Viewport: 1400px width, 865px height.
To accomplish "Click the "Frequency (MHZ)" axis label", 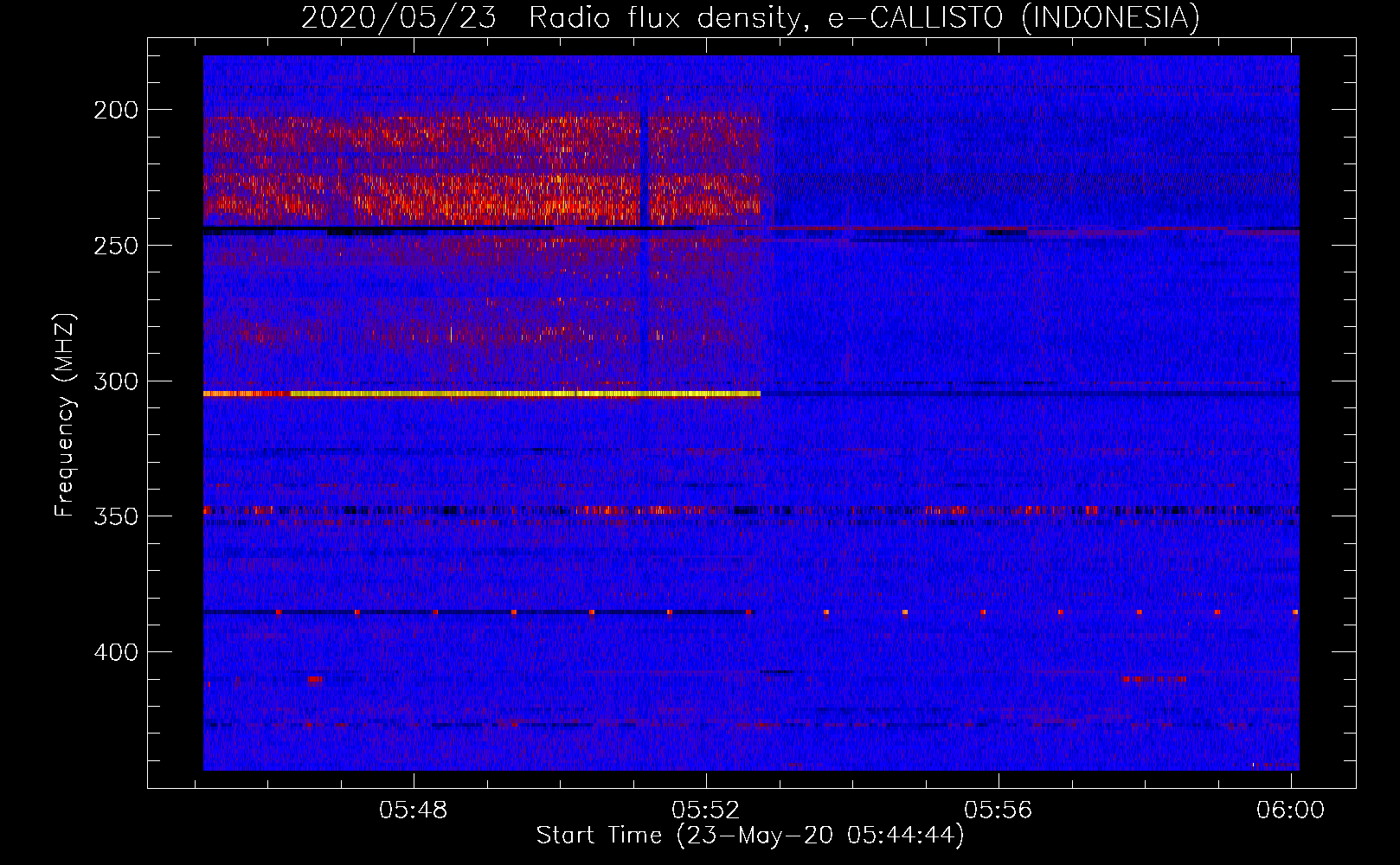I will (65, 415).
